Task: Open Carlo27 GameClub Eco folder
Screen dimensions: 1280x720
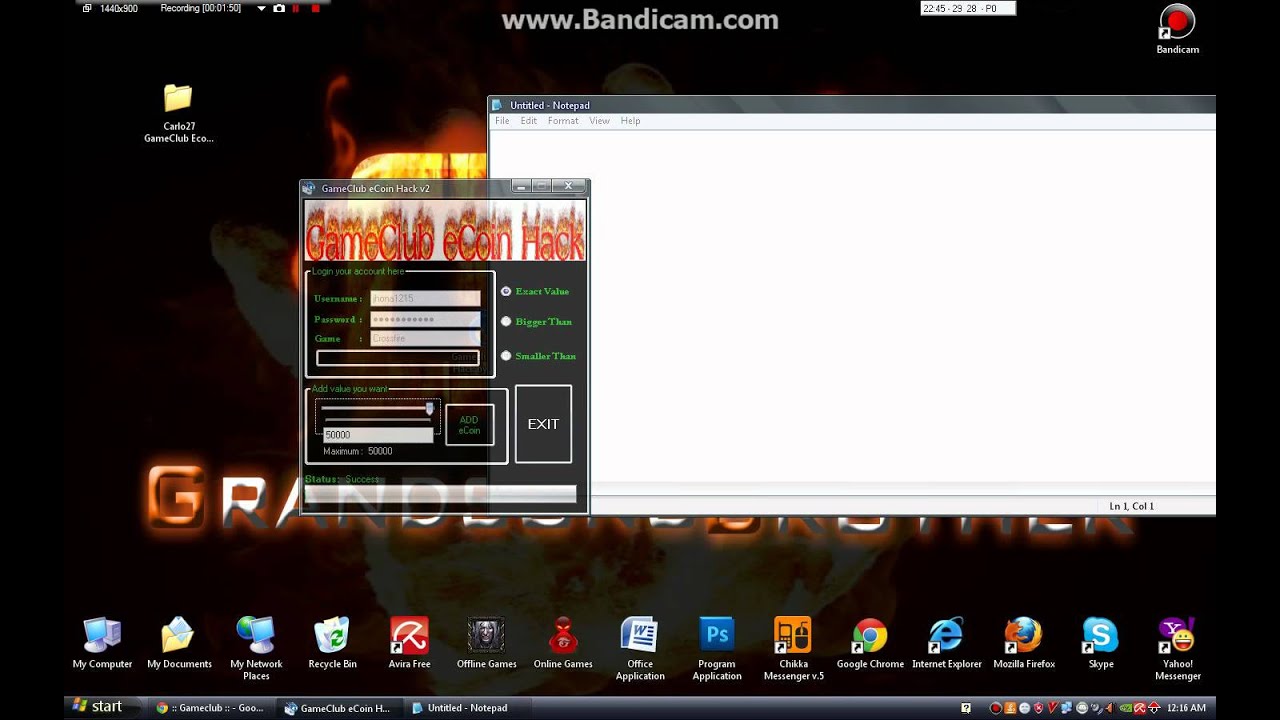Action: point(178,113)
